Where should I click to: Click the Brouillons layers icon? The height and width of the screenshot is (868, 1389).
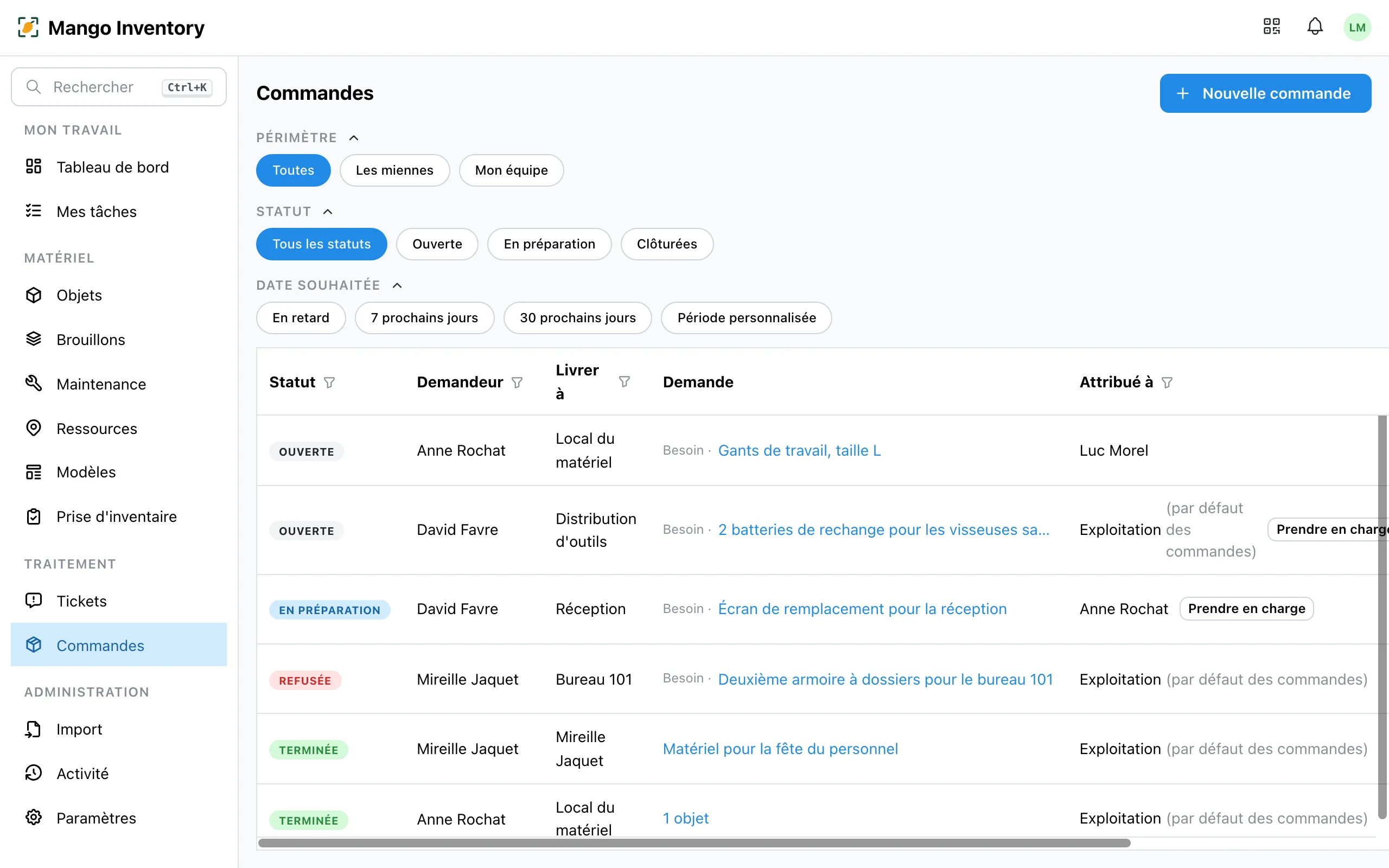(34, 339)
